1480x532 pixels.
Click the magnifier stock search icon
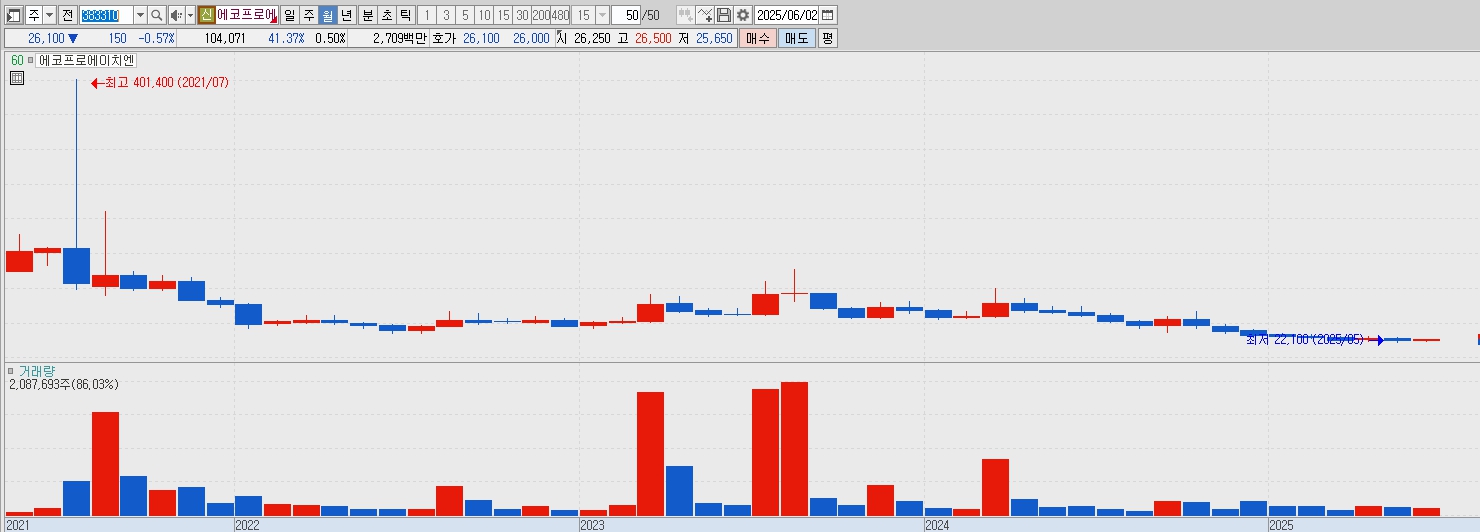pos(157,15)
